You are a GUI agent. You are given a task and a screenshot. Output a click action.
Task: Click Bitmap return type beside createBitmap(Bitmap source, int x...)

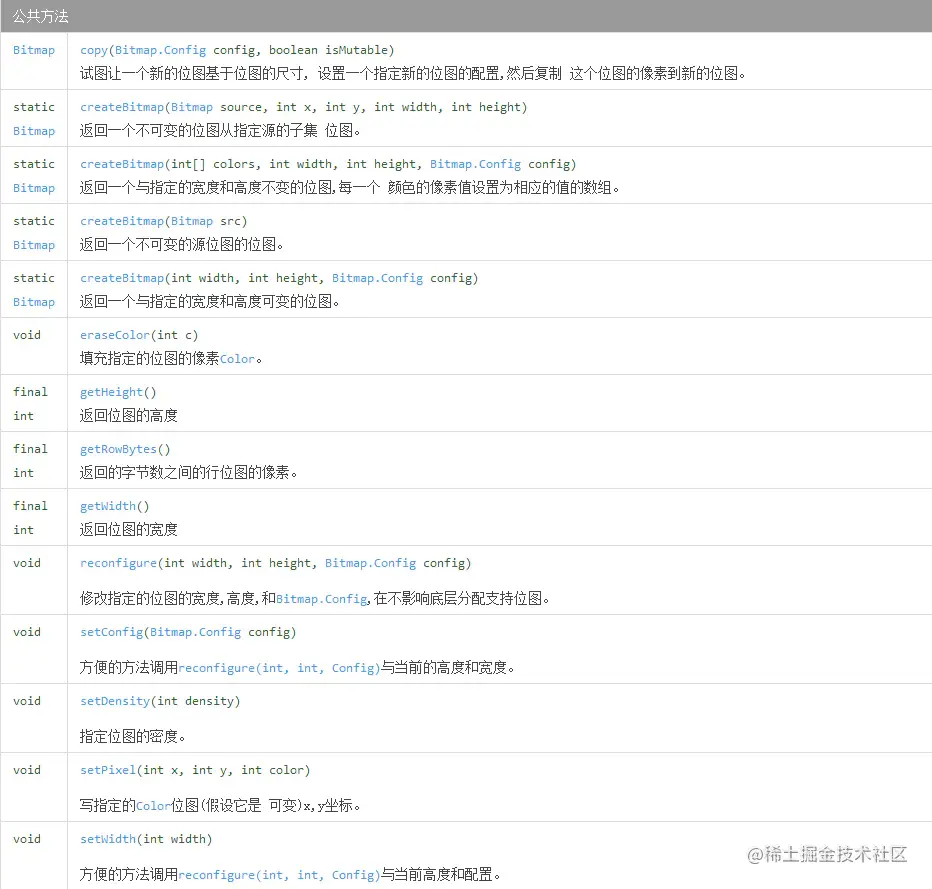pyautogui.click(x=34, y=131)
